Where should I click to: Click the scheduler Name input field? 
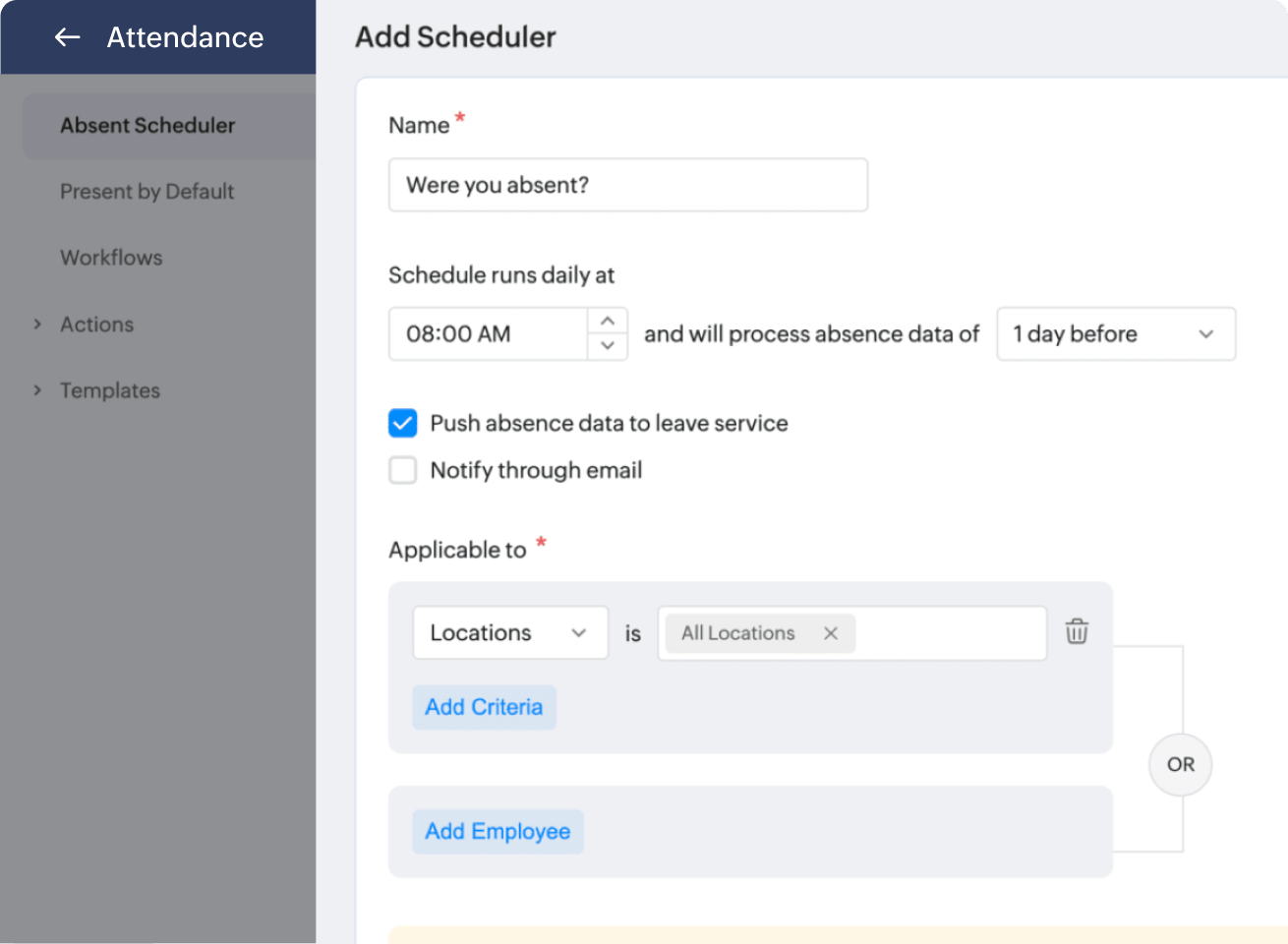[627, 185]
